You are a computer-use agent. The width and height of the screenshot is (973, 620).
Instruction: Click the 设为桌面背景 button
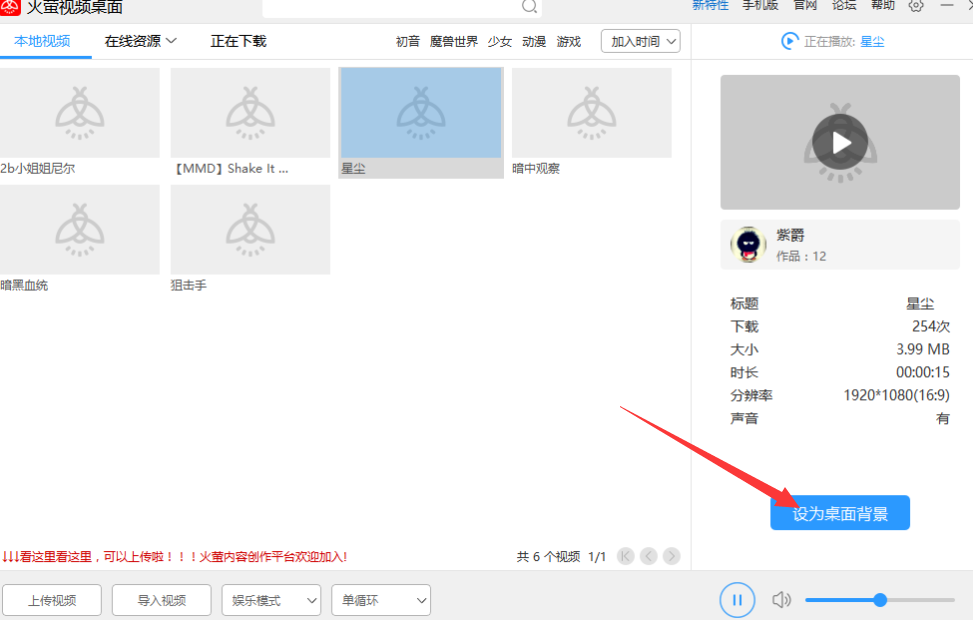coord(840,513)
